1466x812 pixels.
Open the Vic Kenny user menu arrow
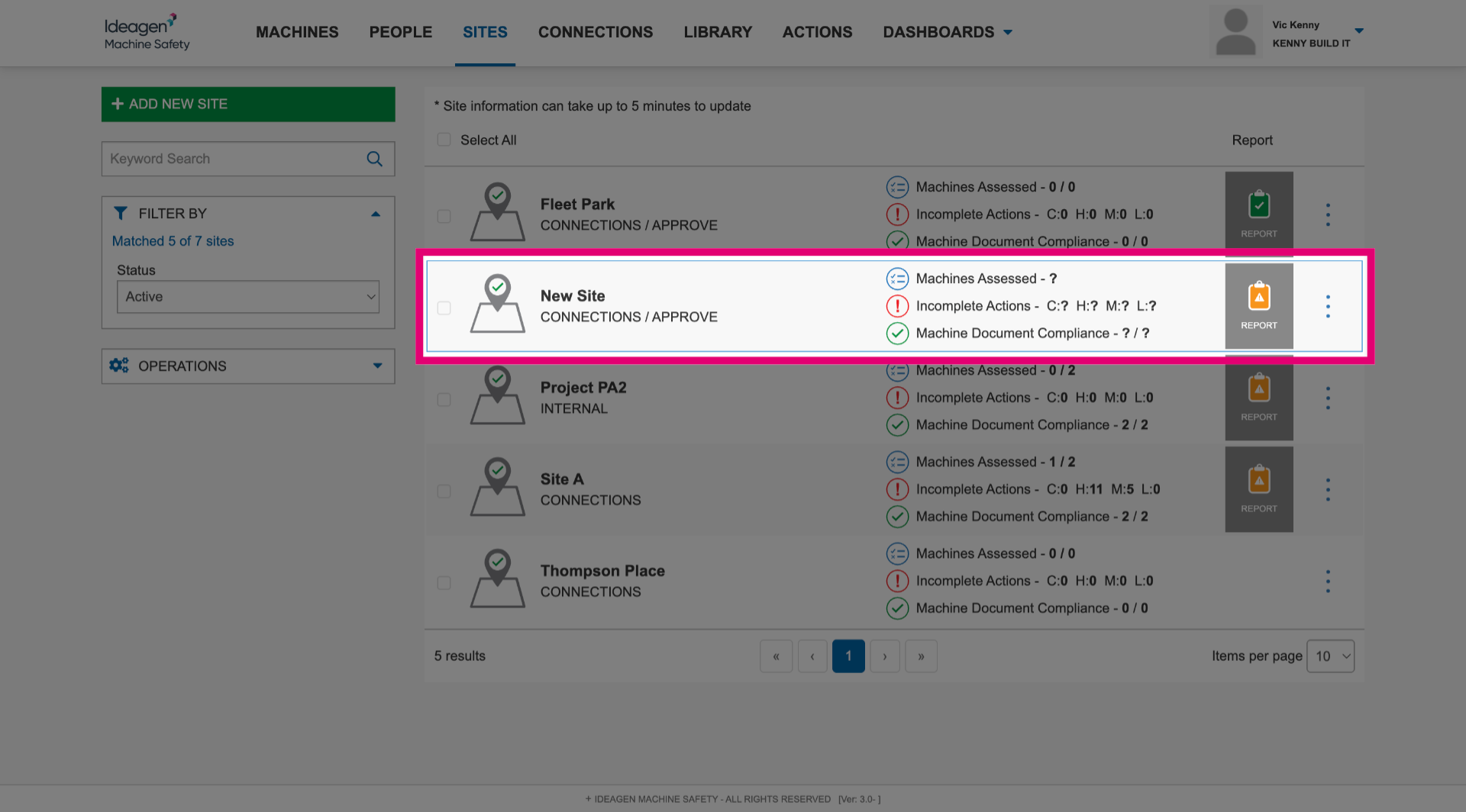[1359, 31]
